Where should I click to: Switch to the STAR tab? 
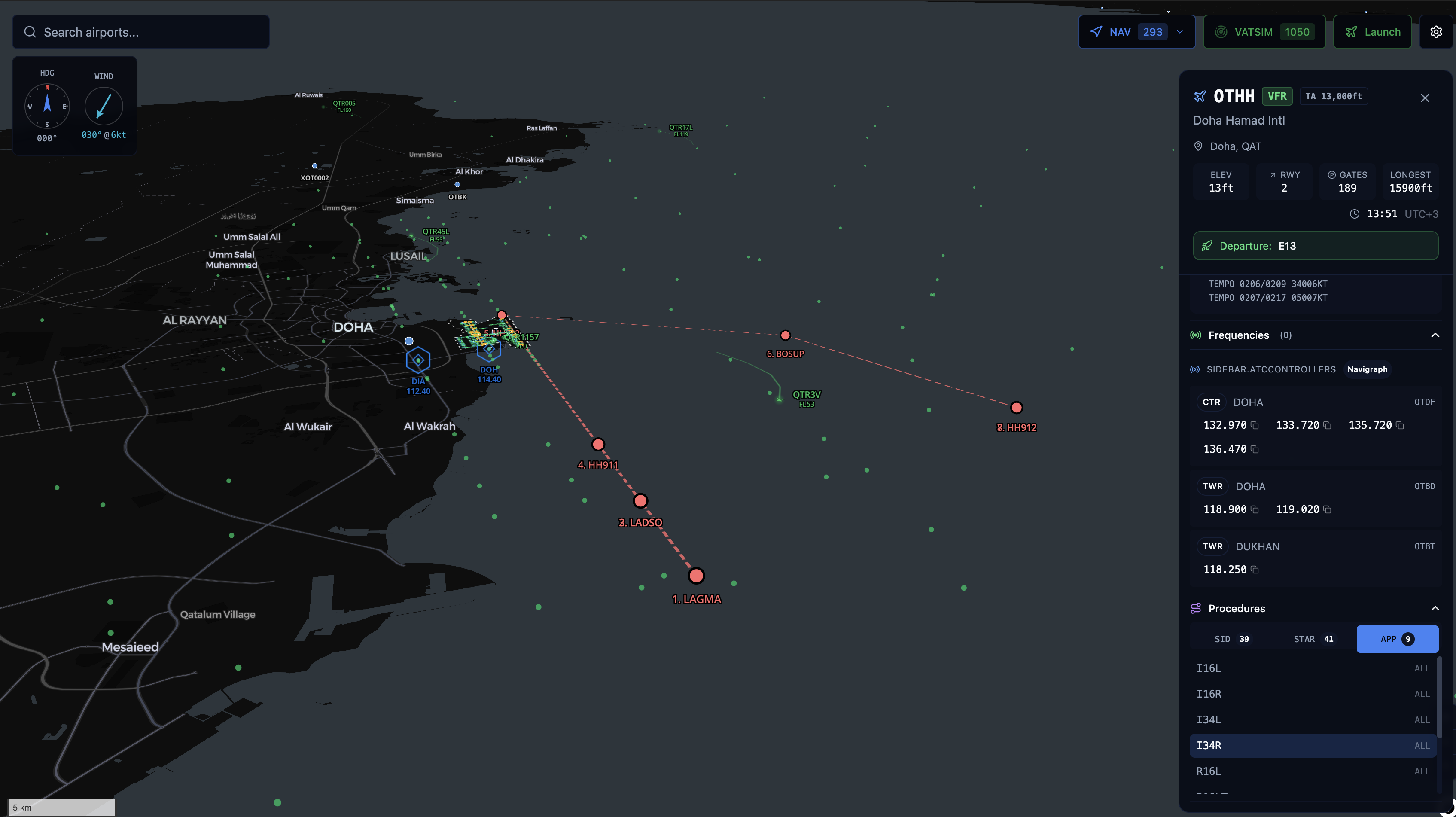[1313, 639]
